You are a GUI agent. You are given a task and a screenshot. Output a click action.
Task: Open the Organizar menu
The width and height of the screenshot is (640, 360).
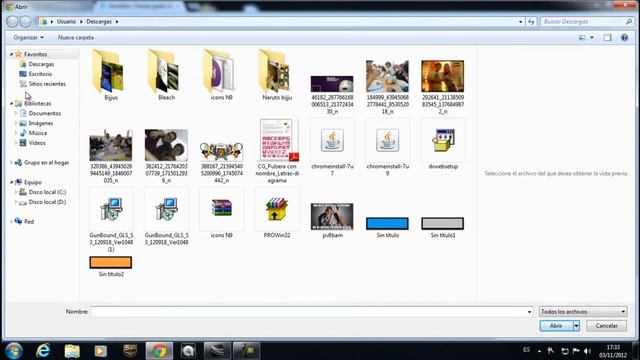[x=28, y=38]
